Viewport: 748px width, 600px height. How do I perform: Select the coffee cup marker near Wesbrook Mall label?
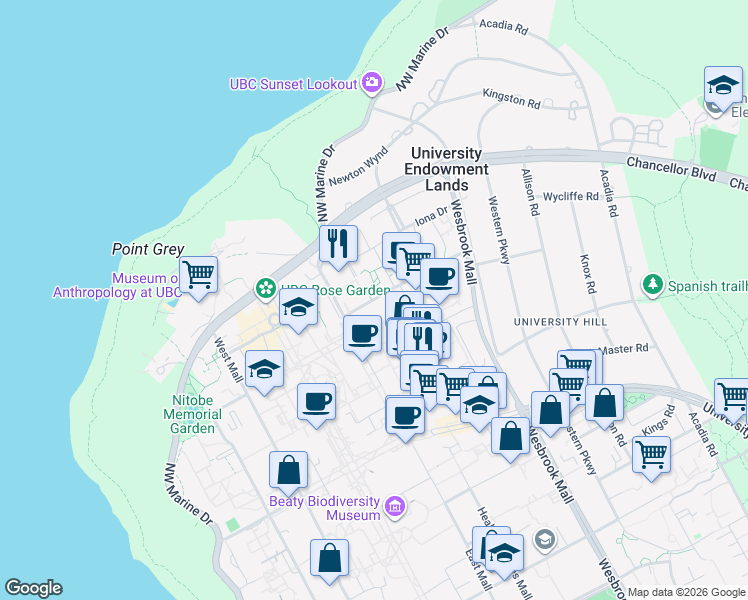pos(439,278)
